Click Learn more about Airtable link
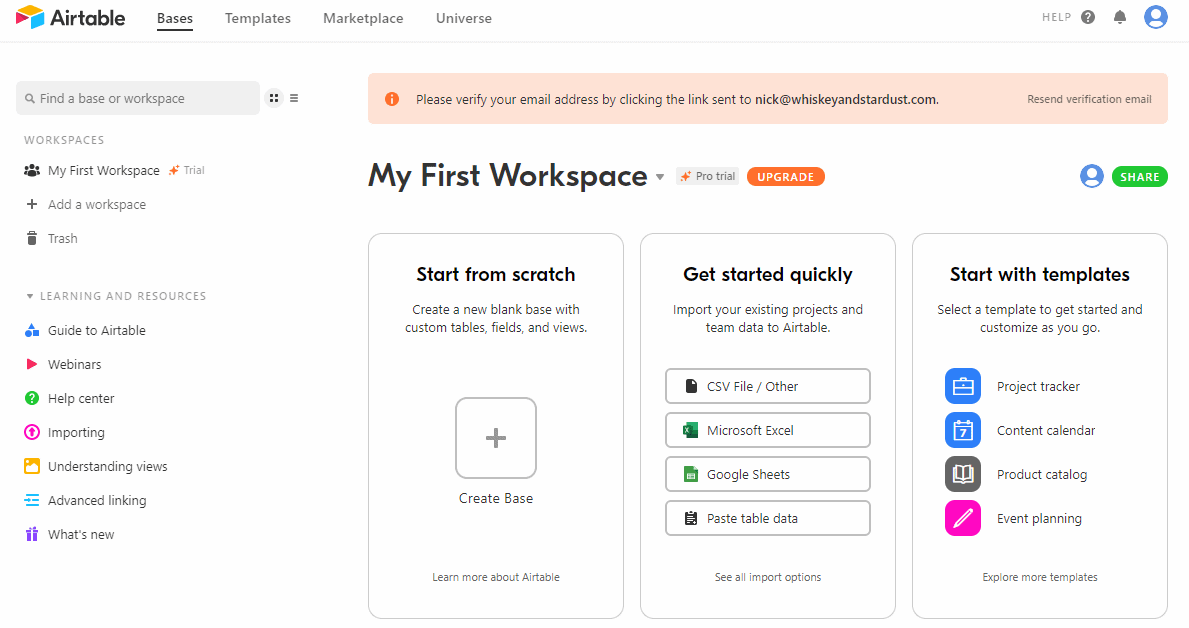This screenshot has width=1189, height=628. [x=496, y=577]
